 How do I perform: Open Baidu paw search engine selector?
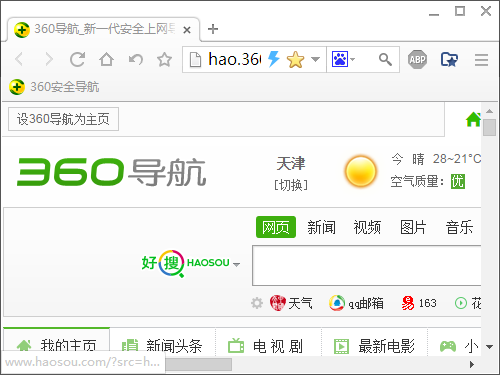click(x=343, y=60)
